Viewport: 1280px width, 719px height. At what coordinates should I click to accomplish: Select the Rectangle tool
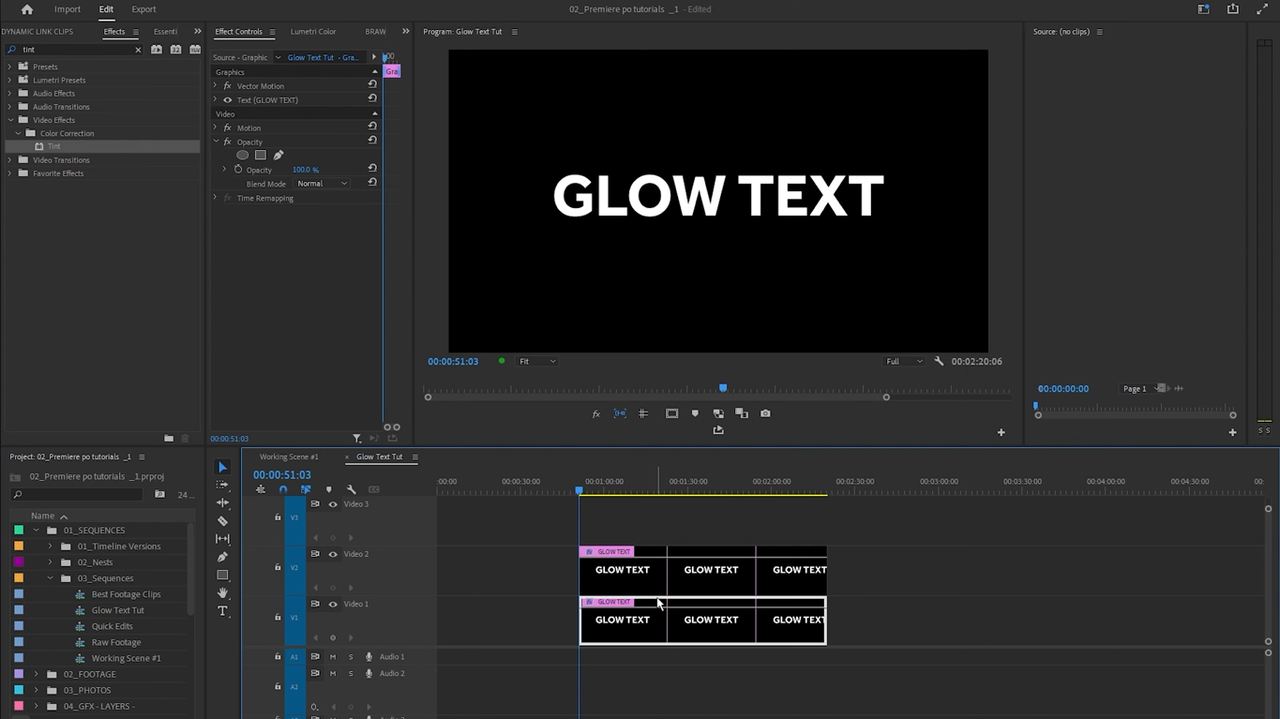222,575
